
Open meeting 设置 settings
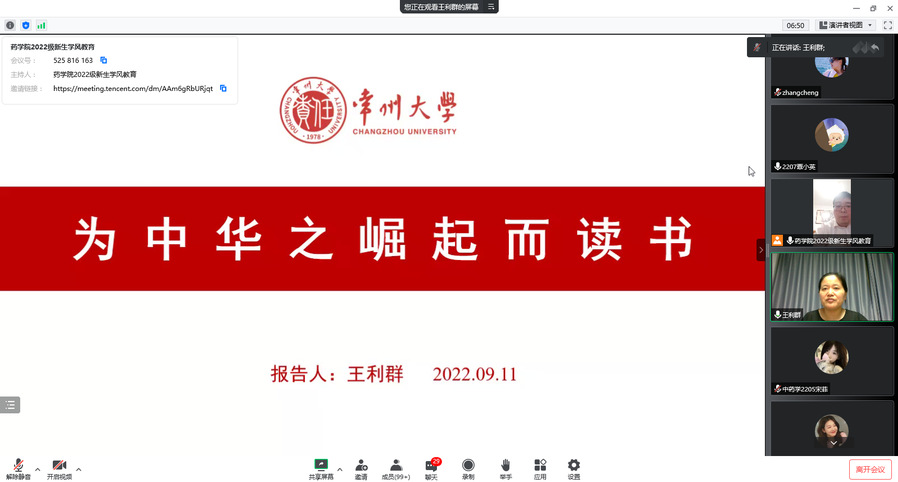click(x=574, y=467)
